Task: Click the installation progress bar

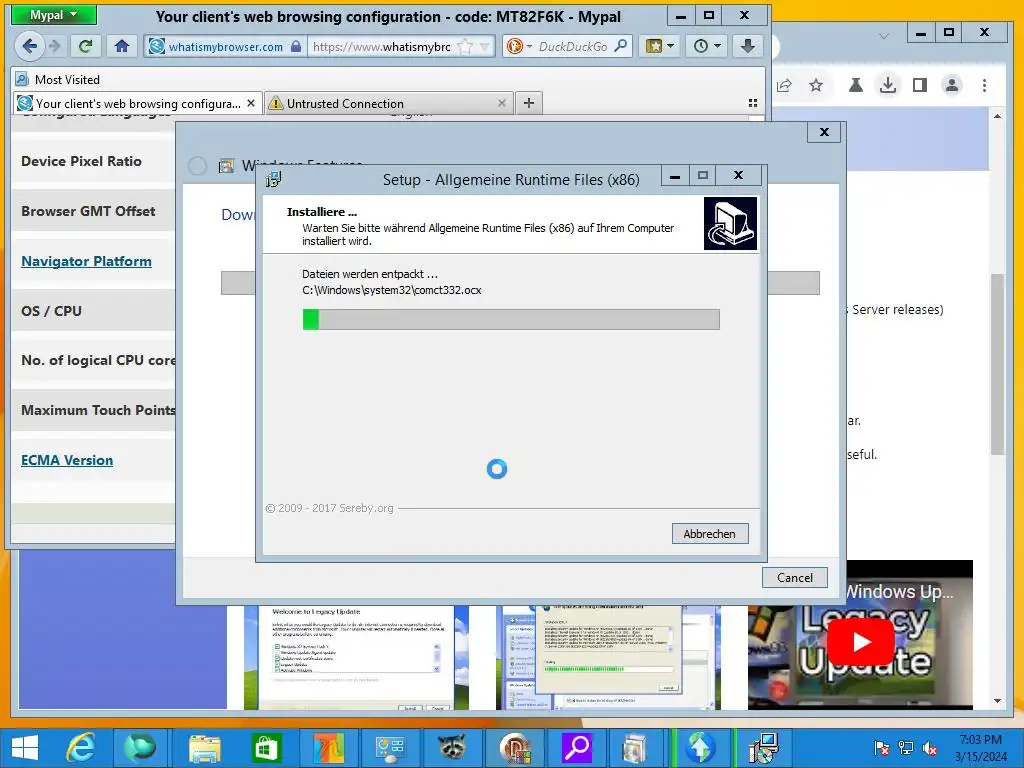Action: [x=511, y=319]
